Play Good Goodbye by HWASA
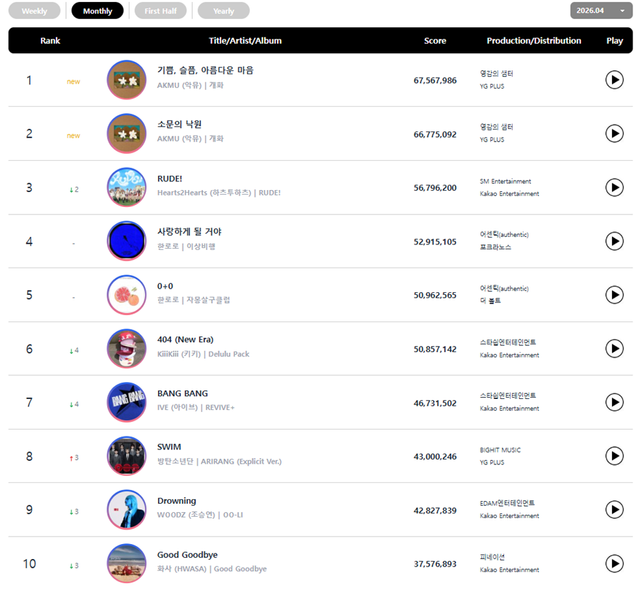The image size is (640, 589). pyautogui.click(x=614, y=564)
